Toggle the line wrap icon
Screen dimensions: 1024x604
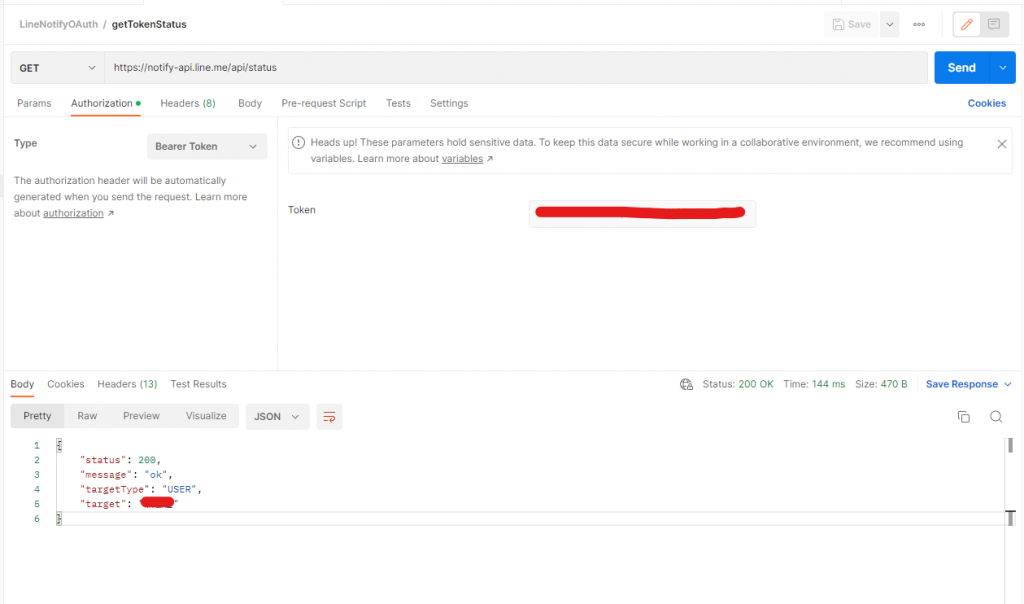tap(329, 417)
